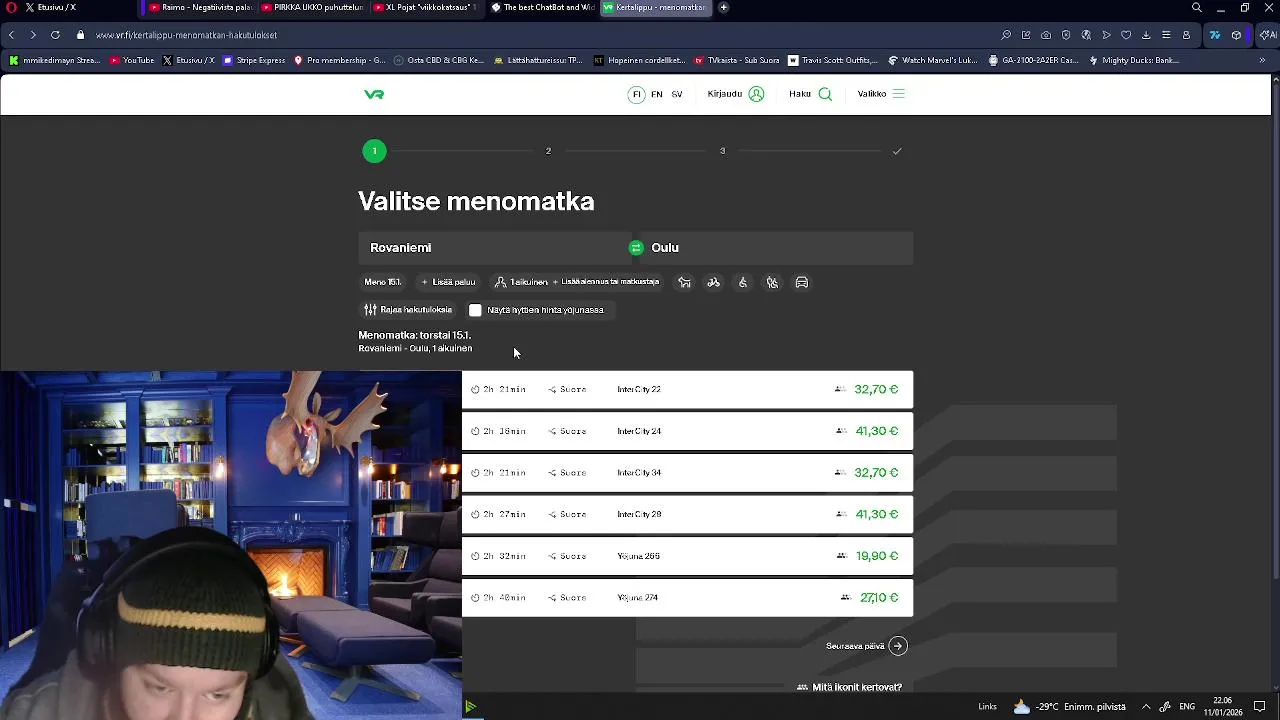
Task: Add a pet to the trip
Action: pos(684,282)
